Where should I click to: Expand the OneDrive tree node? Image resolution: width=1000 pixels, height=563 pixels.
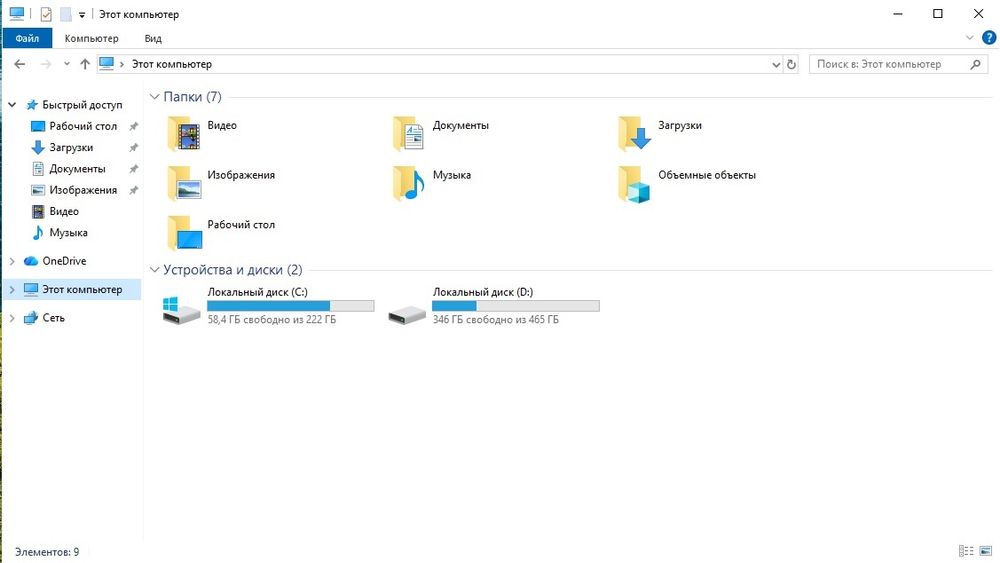(x=12, y=261)
